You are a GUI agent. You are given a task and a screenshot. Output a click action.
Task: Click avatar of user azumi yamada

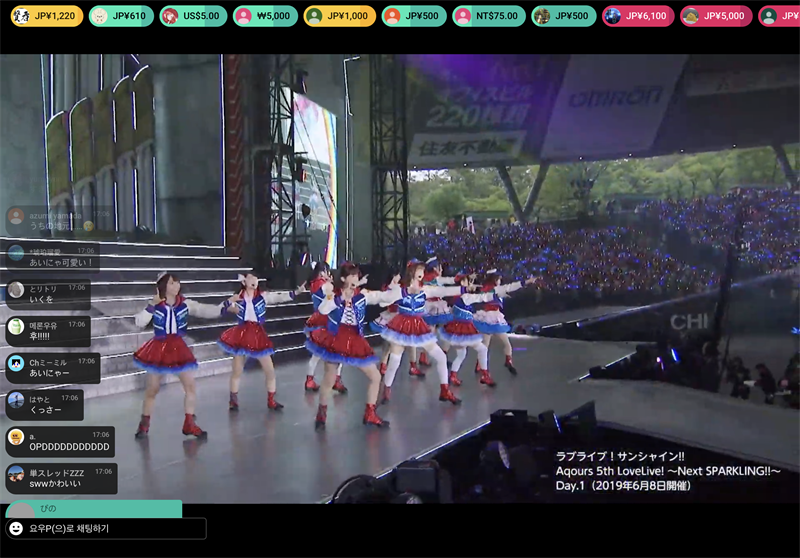click(16, 217)
